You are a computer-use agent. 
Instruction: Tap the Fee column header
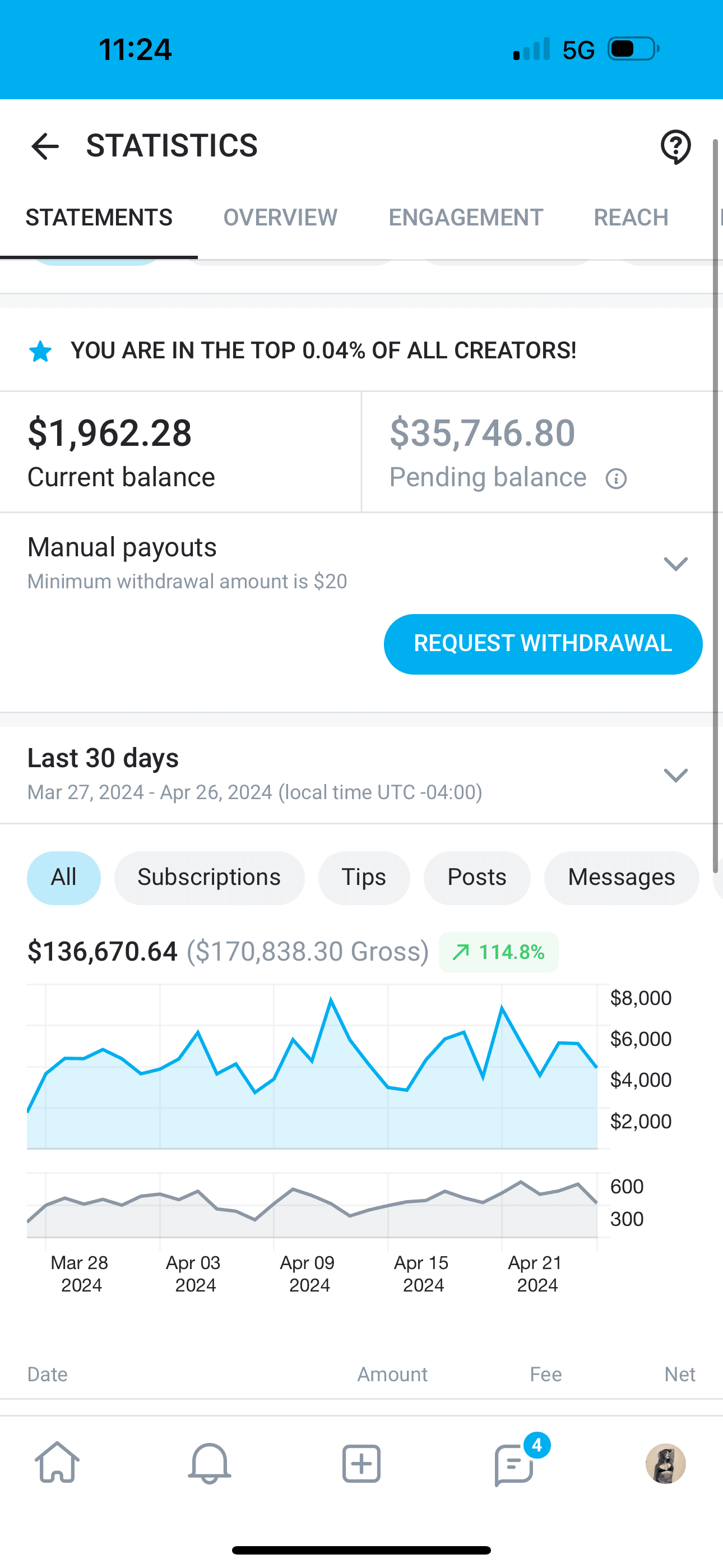546,1375
